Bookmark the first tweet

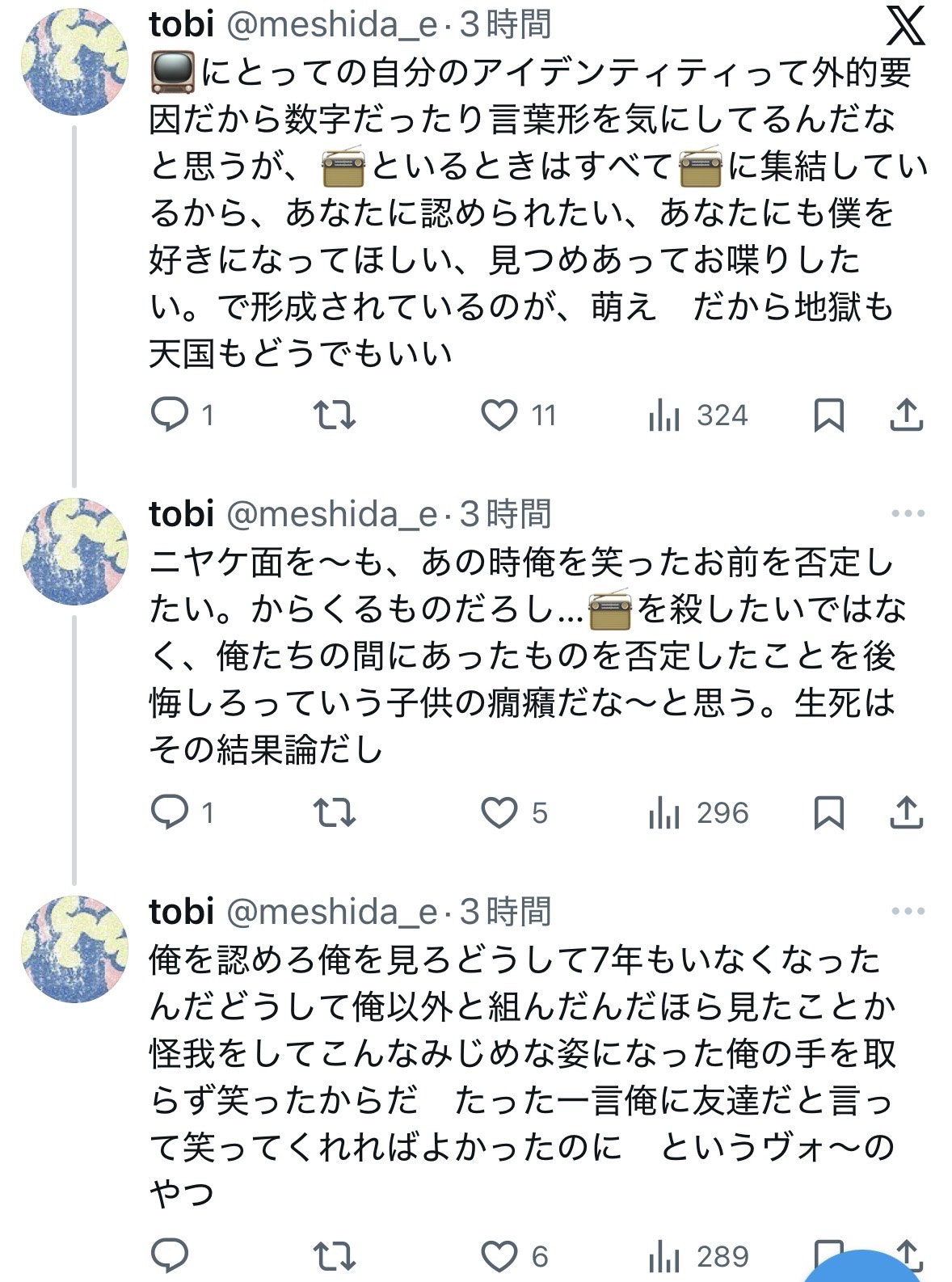pyautogui.click(x=828, y=415)
